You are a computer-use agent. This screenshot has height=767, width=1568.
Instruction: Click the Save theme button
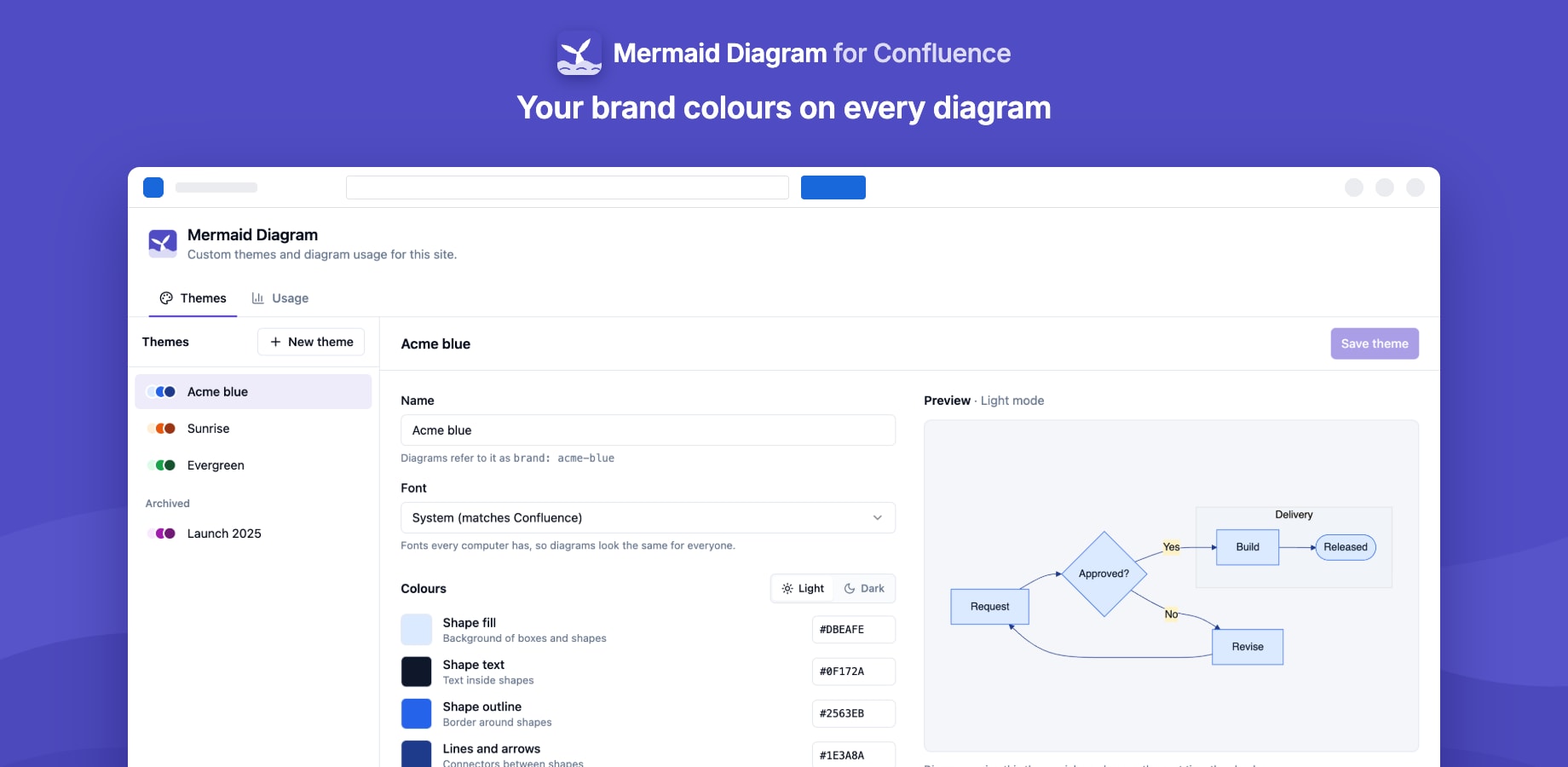coord(1375,343)
